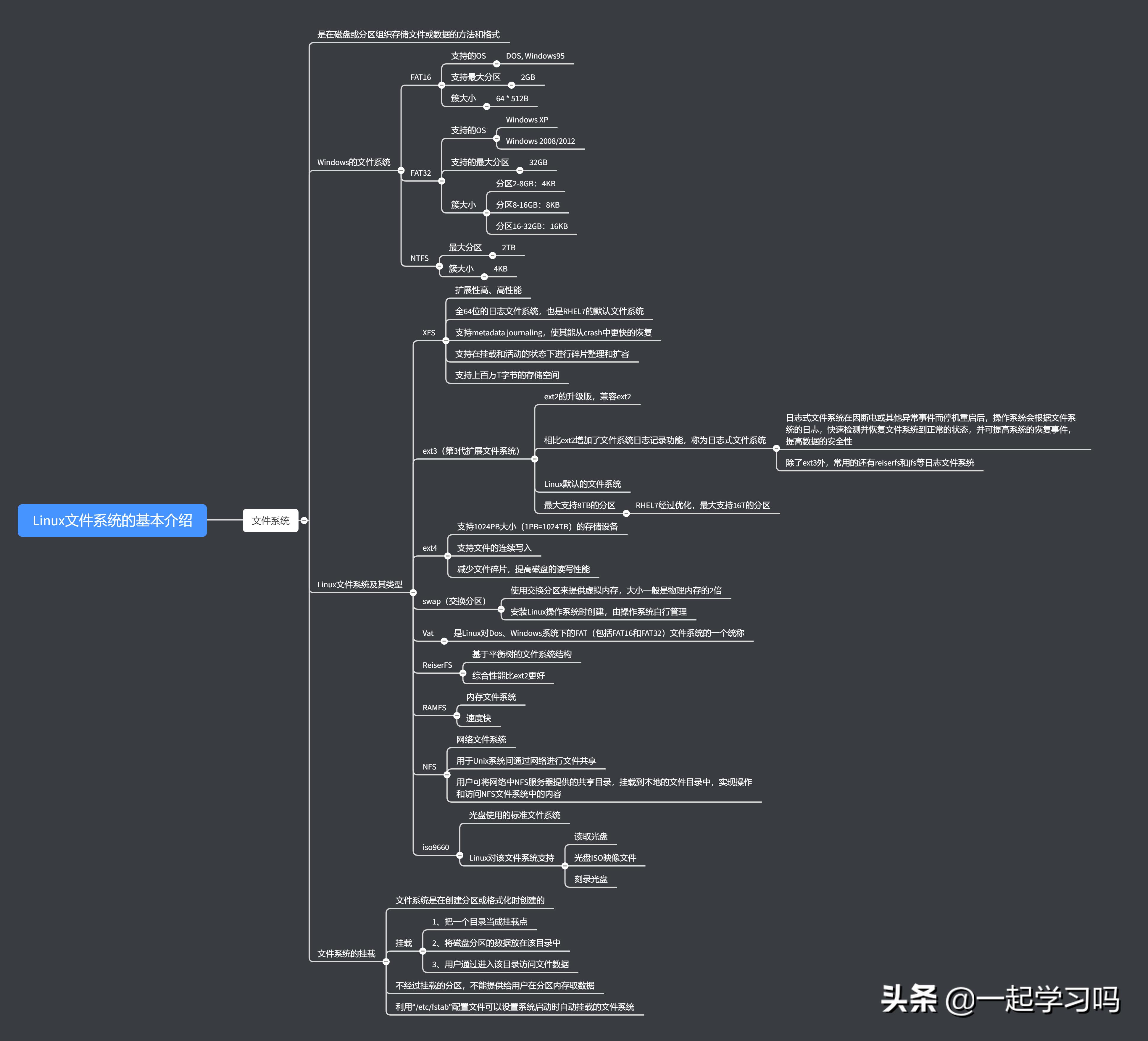This screenshot has width=1148, height=1041.
Task: Select the 文件系统的挂载 branch node
Action: tap(346, 953)
